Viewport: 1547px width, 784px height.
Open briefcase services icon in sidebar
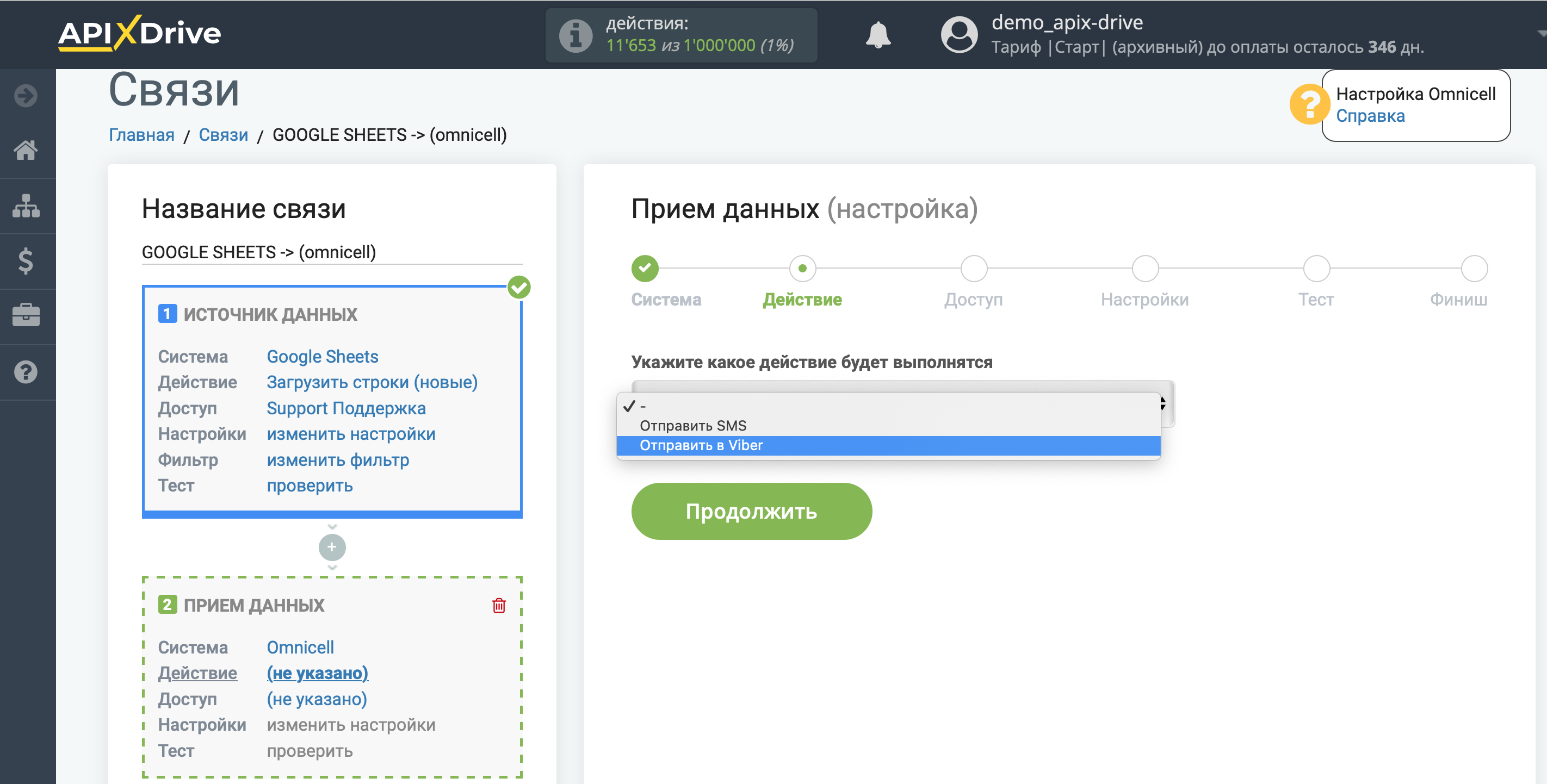pos(26,315)
